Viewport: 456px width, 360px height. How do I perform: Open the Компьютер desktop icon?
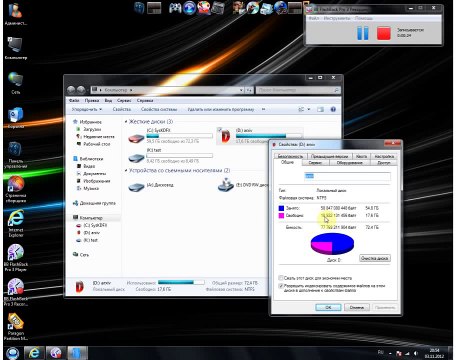click(15, 49)
